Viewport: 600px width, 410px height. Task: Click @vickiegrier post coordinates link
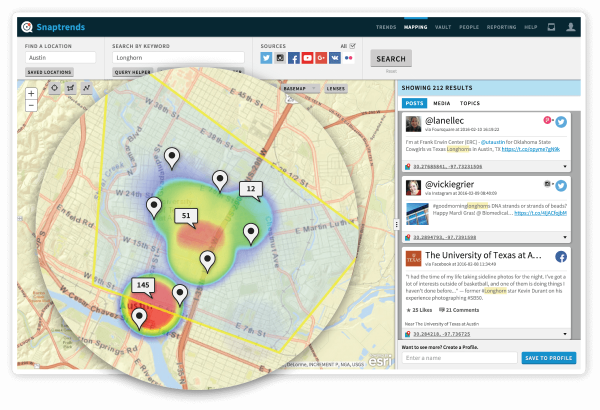[445, 237]
